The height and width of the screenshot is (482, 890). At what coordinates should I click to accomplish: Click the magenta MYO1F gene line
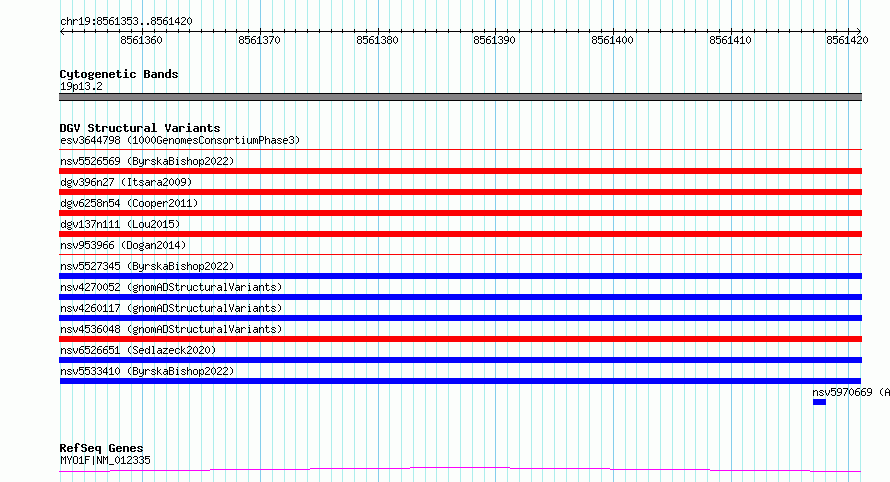tap(460, 469)
